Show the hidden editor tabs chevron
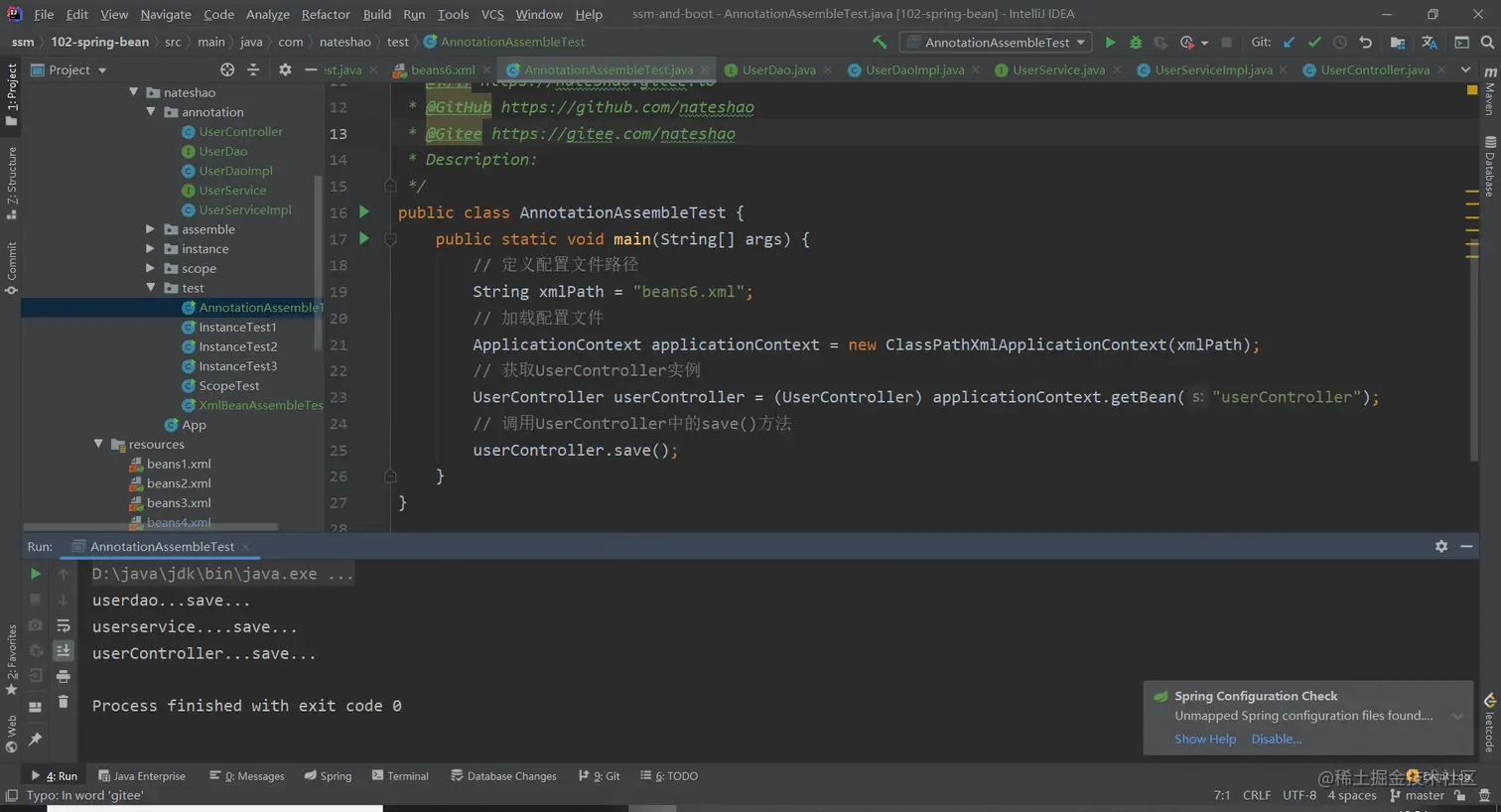Image resolution: width=1501 pixels, height=812 pixels. coord(1465,69)
